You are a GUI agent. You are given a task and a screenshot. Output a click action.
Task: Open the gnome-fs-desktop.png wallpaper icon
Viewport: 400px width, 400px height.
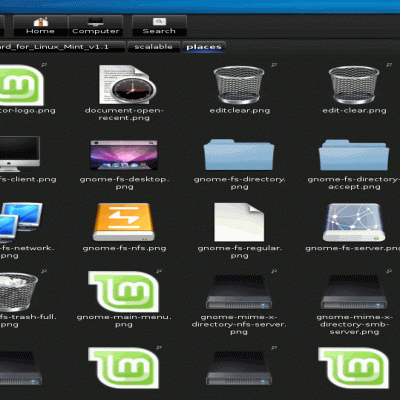pyautogui.click(x=124, y=155)
